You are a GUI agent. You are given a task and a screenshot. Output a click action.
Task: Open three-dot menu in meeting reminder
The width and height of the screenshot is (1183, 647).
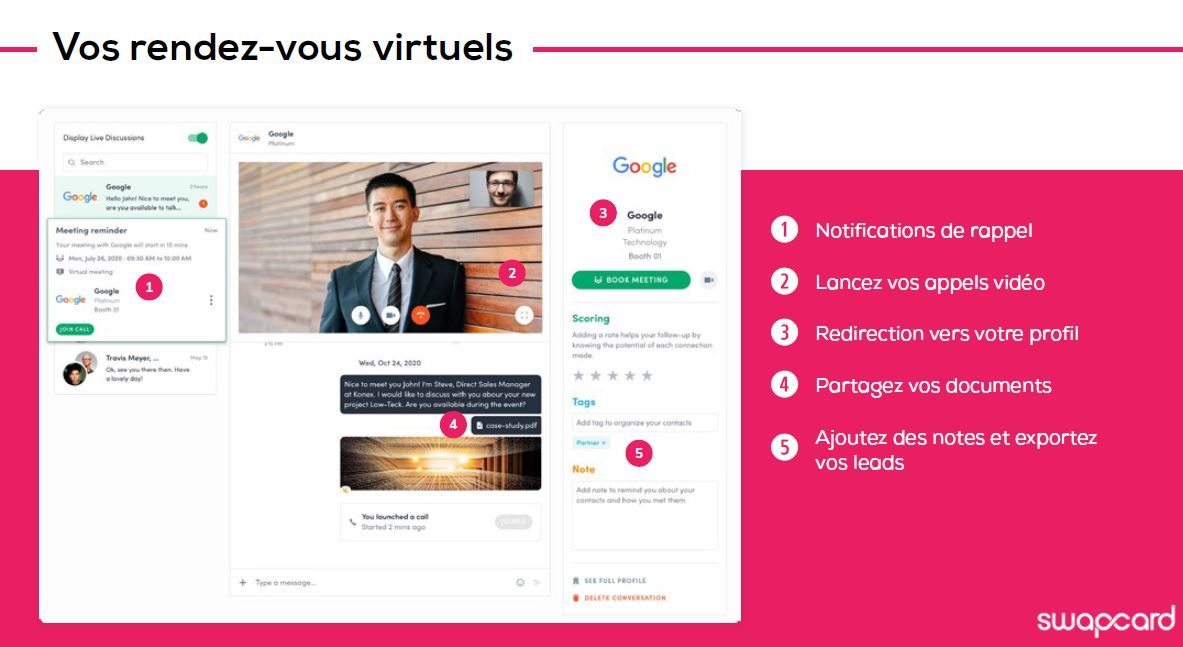pos(210,300)
